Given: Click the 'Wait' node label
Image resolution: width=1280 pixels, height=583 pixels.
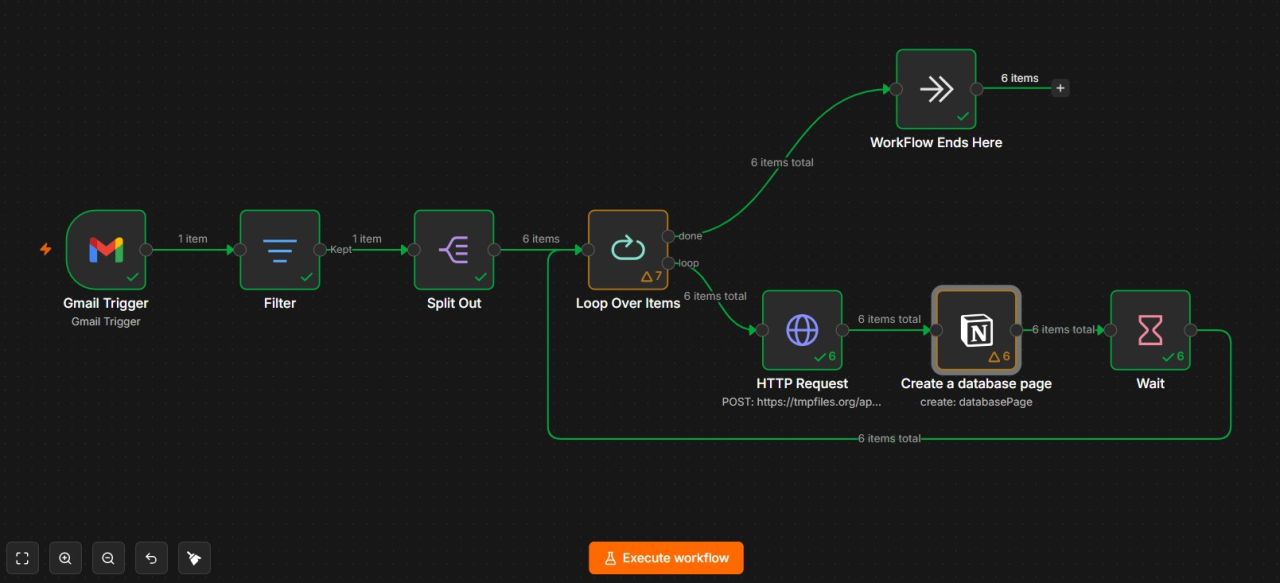Looking at the screenshot, I should (x=1150, y=383).
